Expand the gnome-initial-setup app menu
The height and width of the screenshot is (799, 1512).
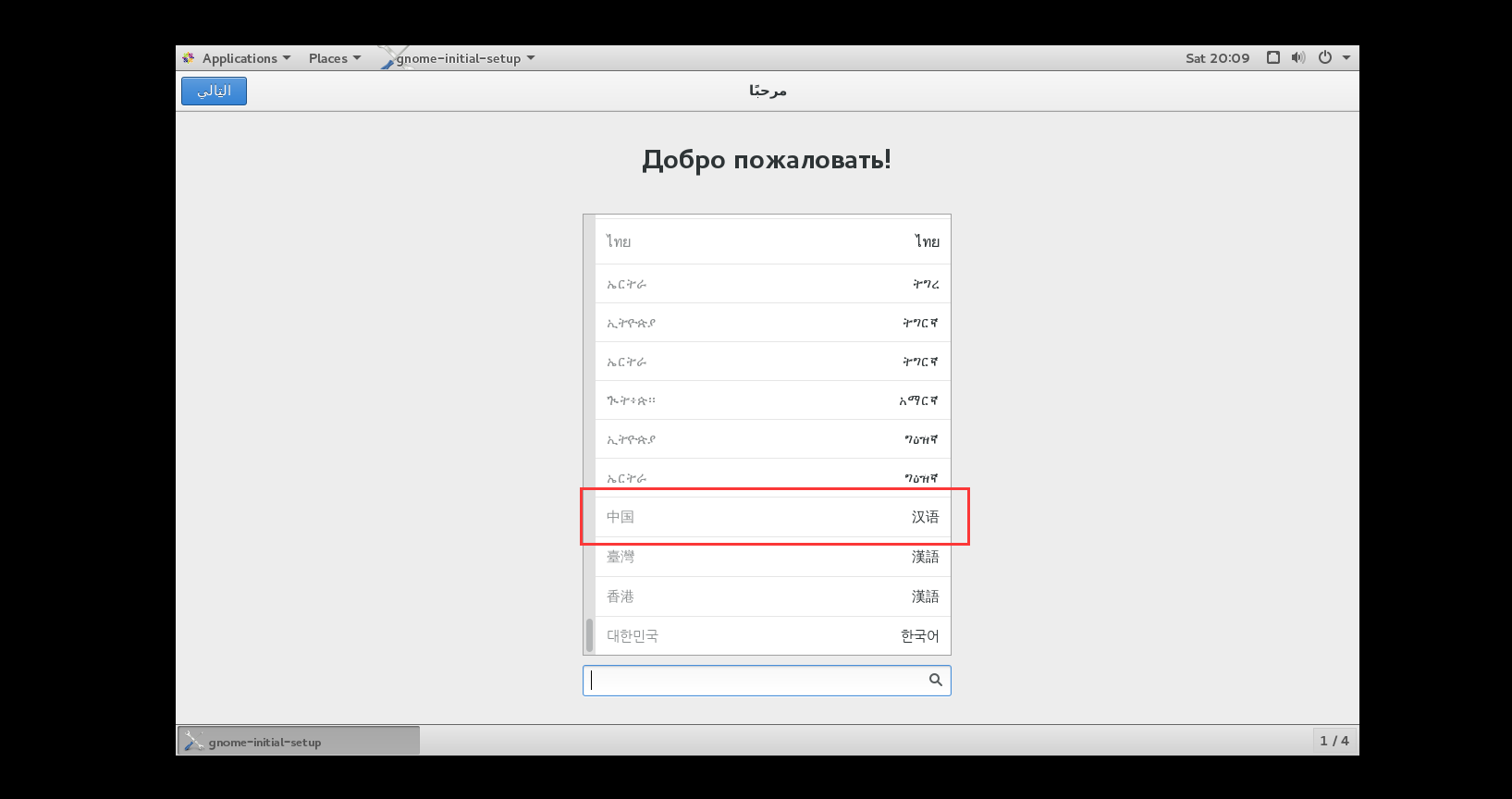[x=458, y=58]
